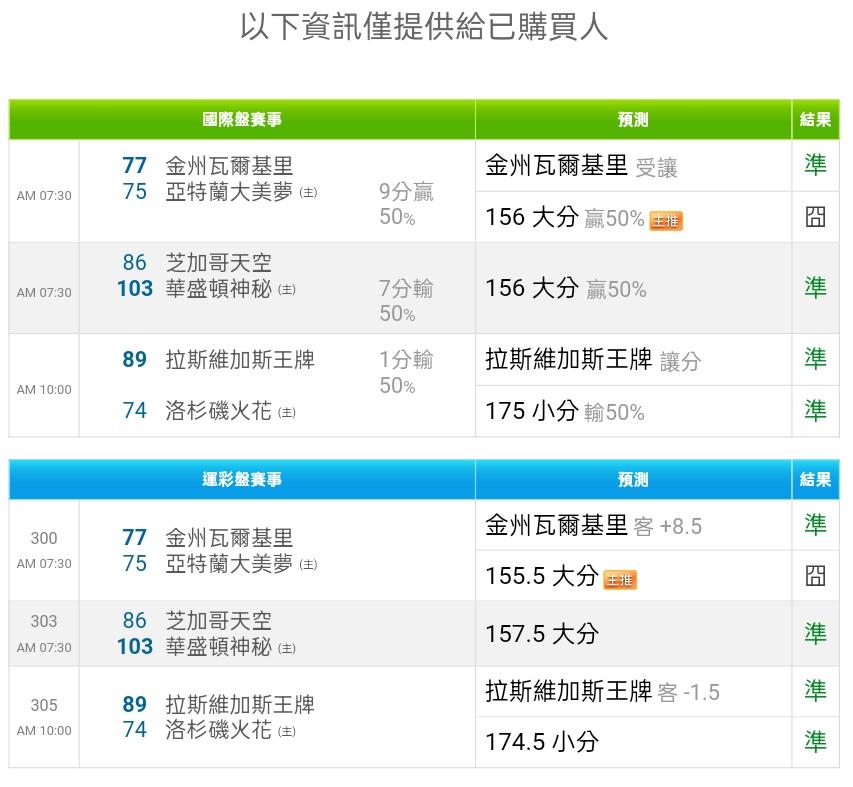Select the 拉斯維加斯王牌 讓分 prediction

pos(593,360)
